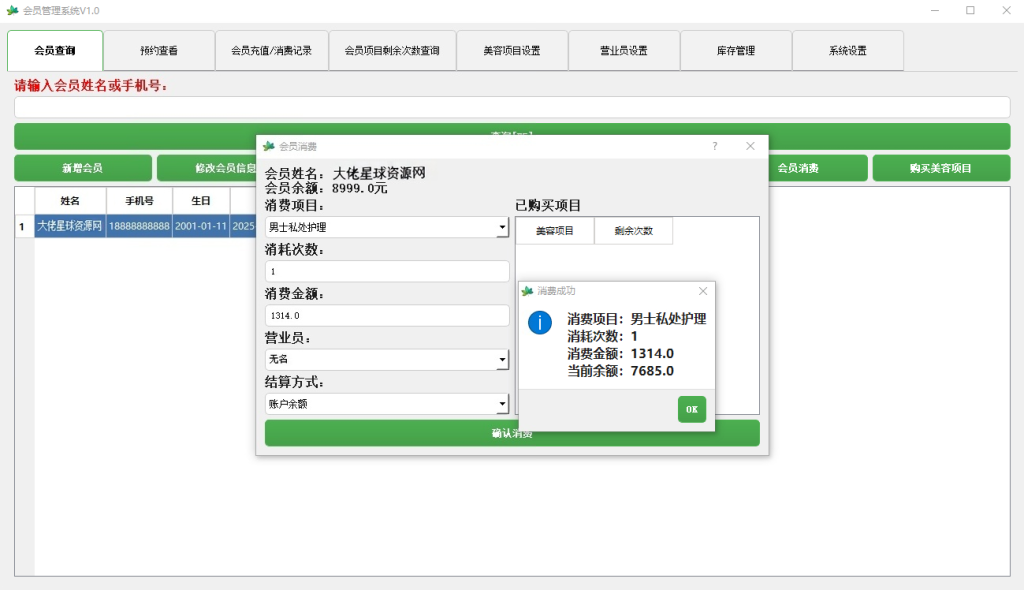Open the help via the ? icon on the dialog

(x=714, y=144)
